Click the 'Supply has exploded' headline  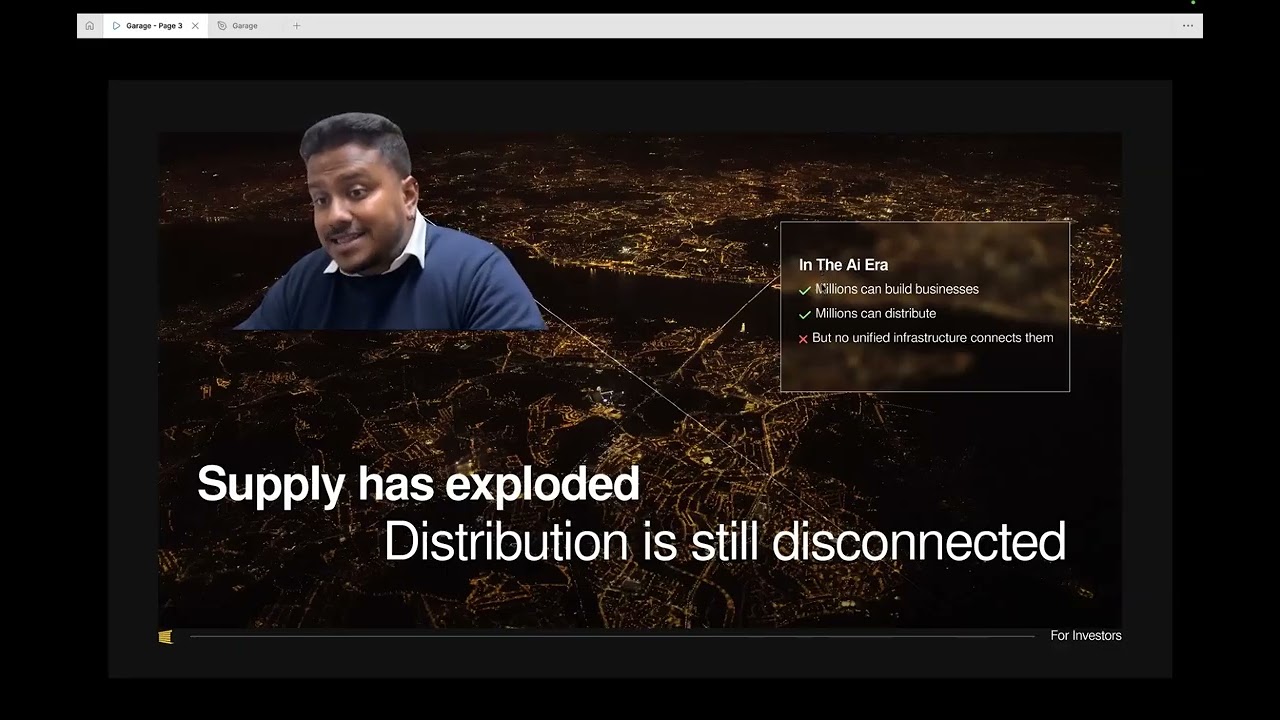pos(418,483)
